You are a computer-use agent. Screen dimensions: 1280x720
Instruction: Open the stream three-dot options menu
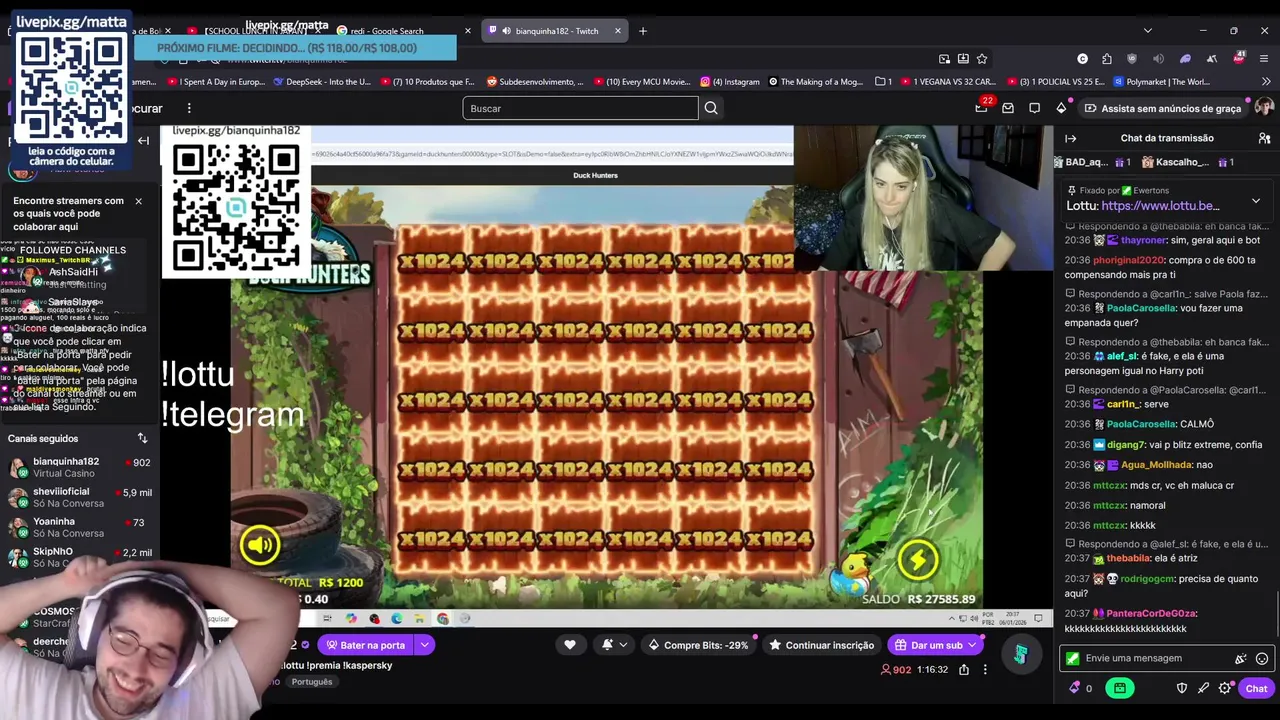click(985, 669)
